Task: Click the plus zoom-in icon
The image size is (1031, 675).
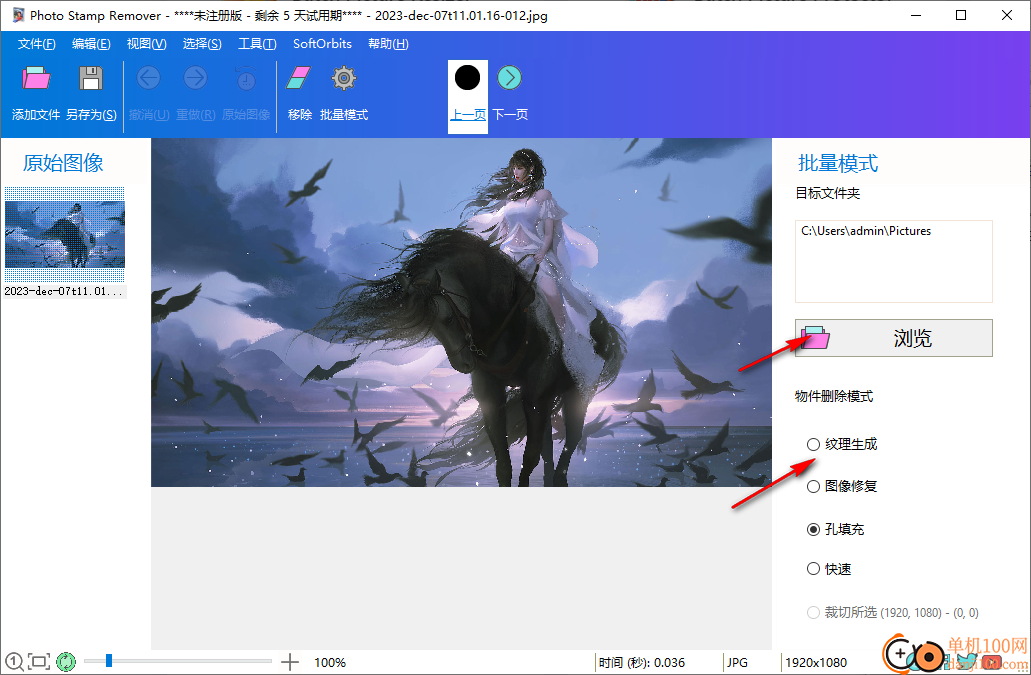Action: 289,662
